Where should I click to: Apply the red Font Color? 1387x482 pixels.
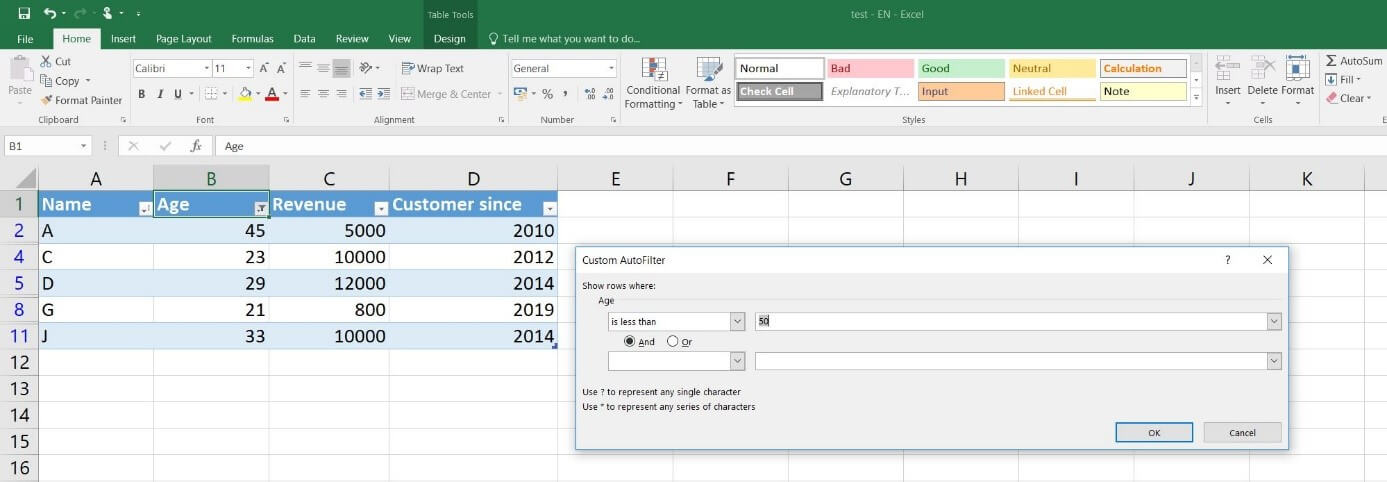coord(271,94)
